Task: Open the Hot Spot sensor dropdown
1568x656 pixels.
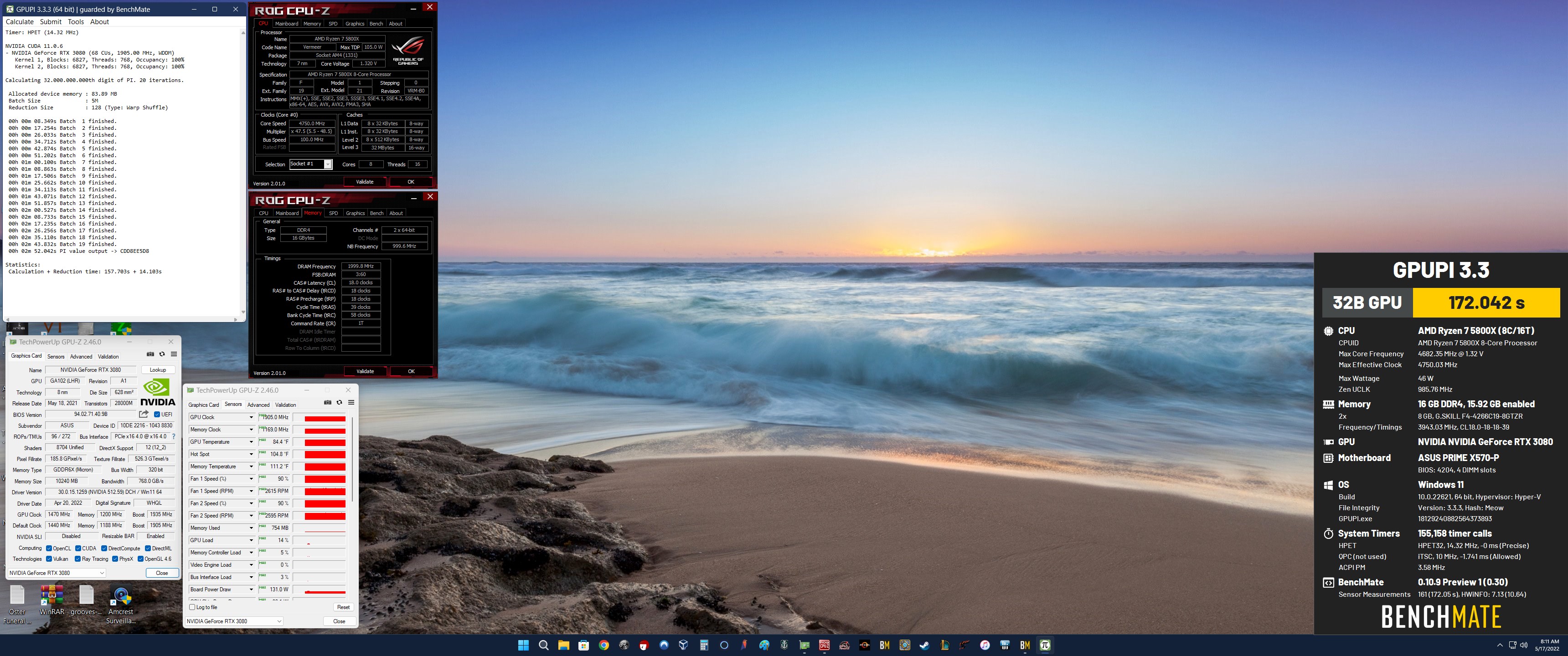Action: (251, 454)
